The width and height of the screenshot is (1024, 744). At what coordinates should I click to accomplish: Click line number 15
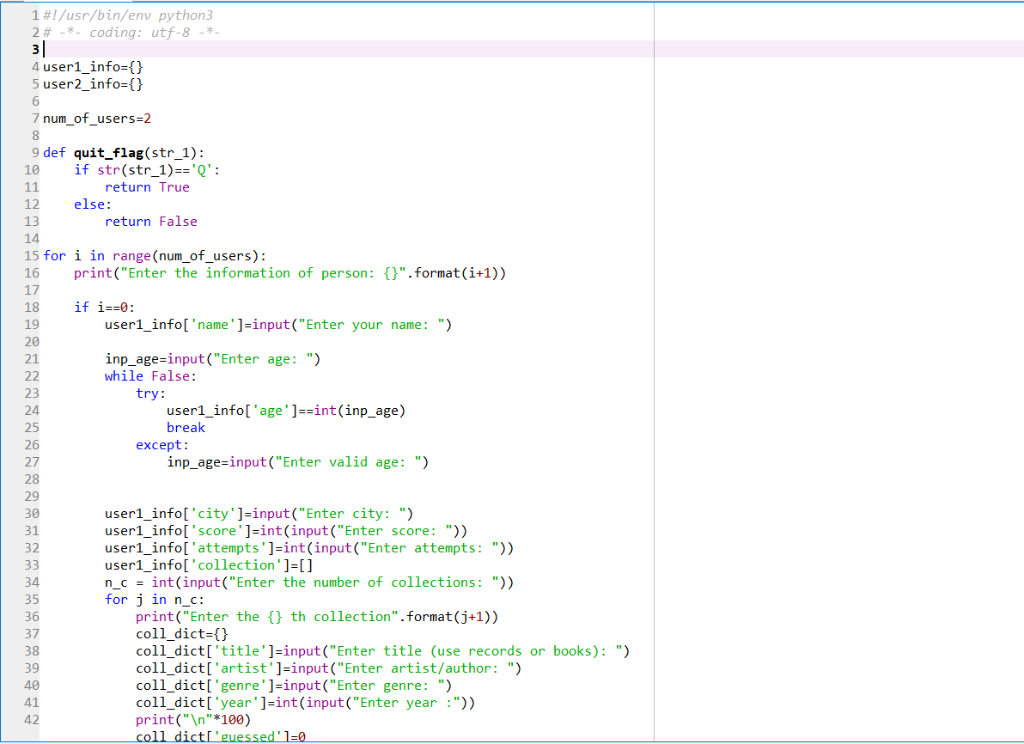pos(31,255)
